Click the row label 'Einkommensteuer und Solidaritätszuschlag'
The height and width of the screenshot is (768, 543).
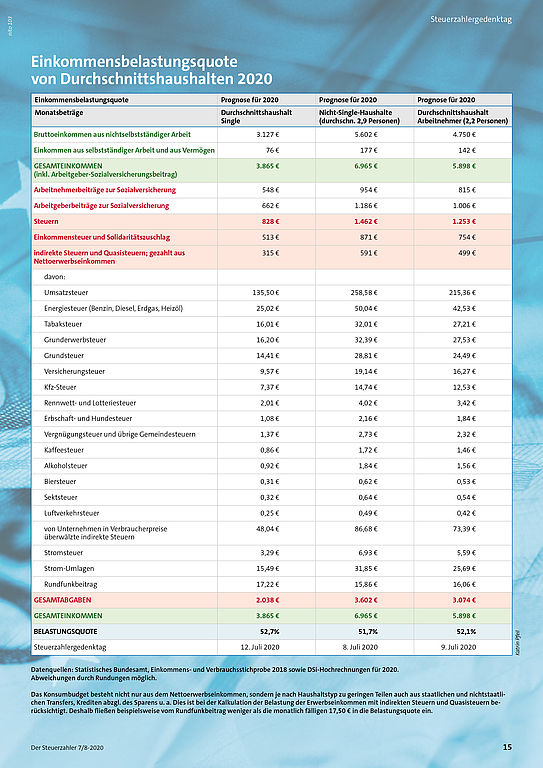tap(102, 237)
